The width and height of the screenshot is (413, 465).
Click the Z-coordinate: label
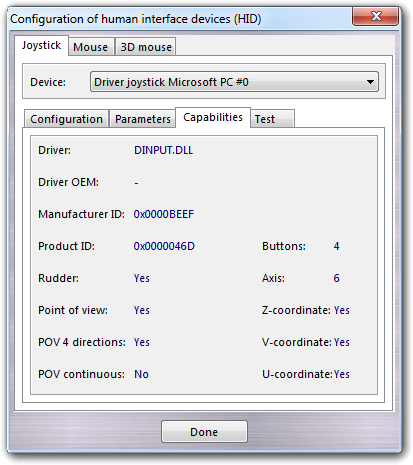(296, 310)
